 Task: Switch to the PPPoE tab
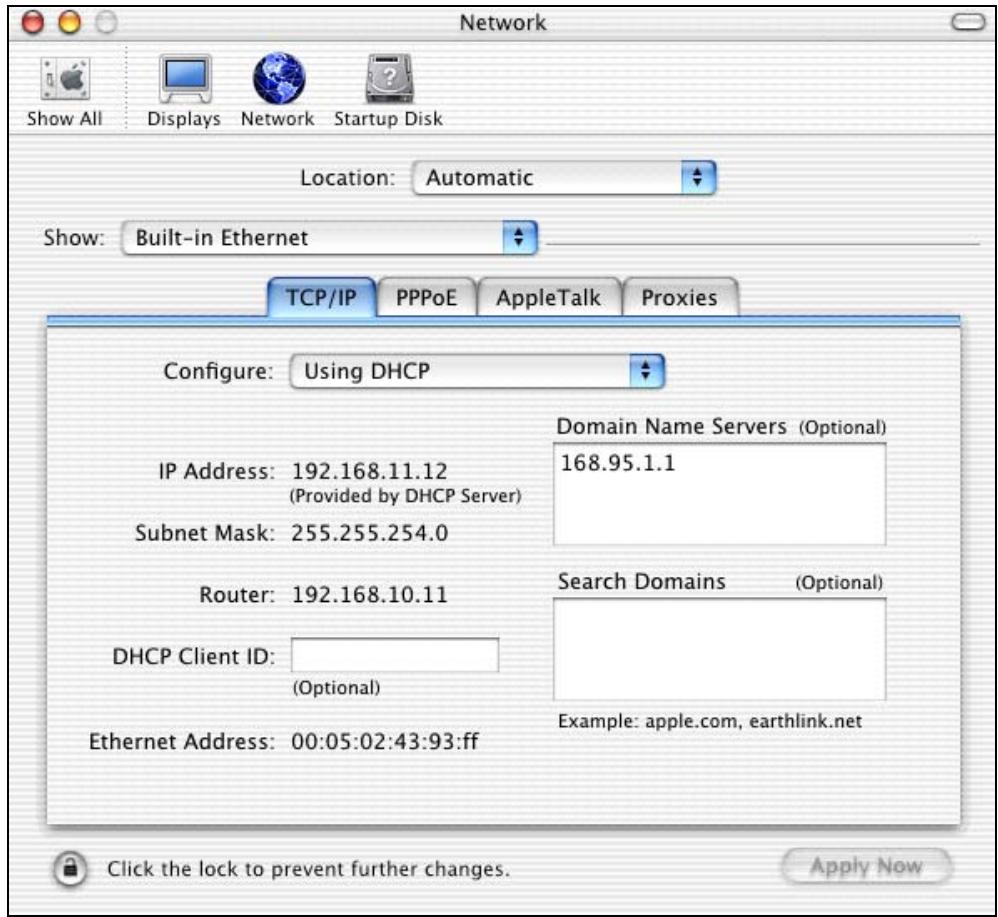427,299
